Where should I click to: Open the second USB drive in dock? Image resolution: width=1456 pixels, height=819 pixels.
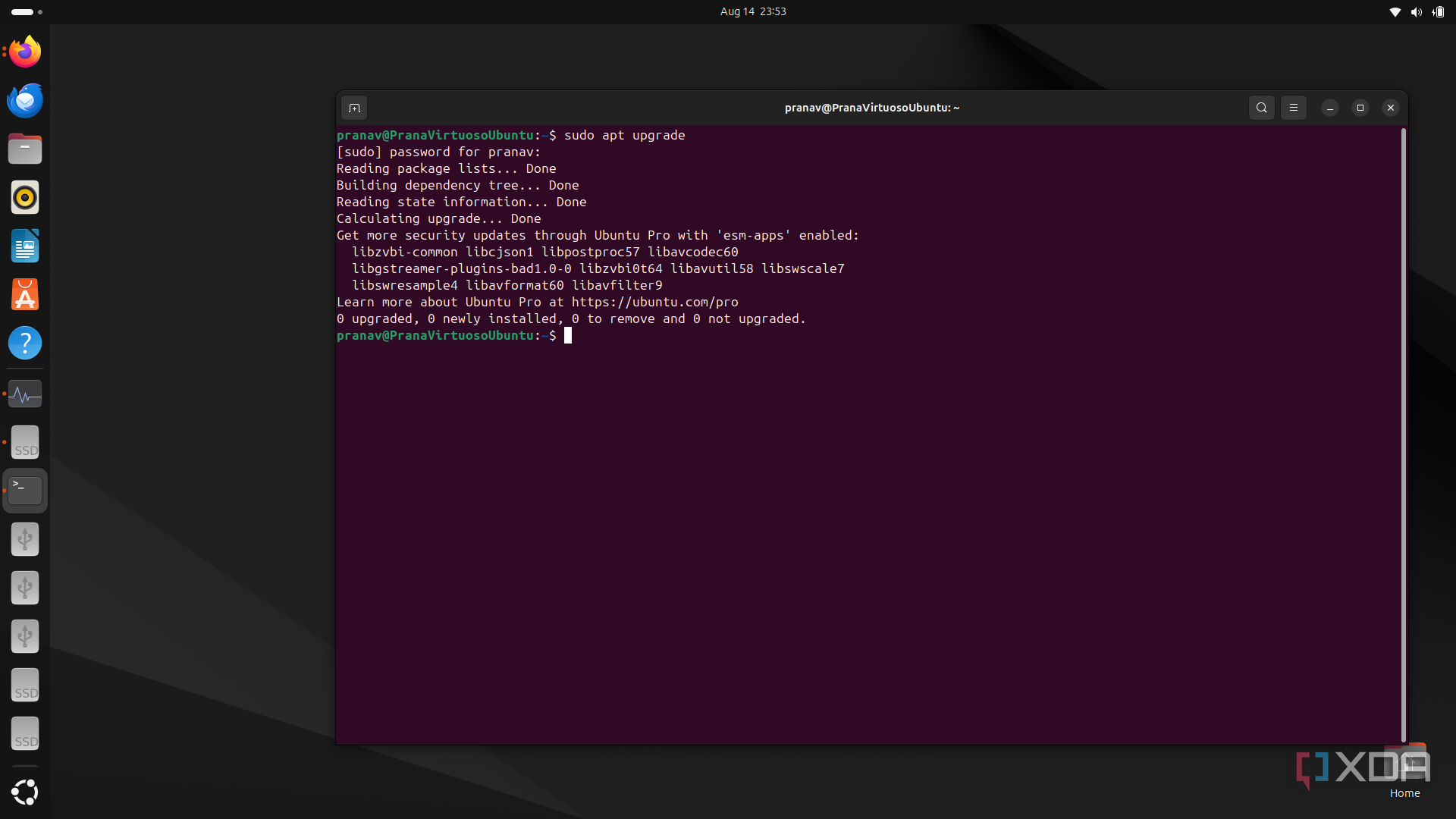click(25, 588)
